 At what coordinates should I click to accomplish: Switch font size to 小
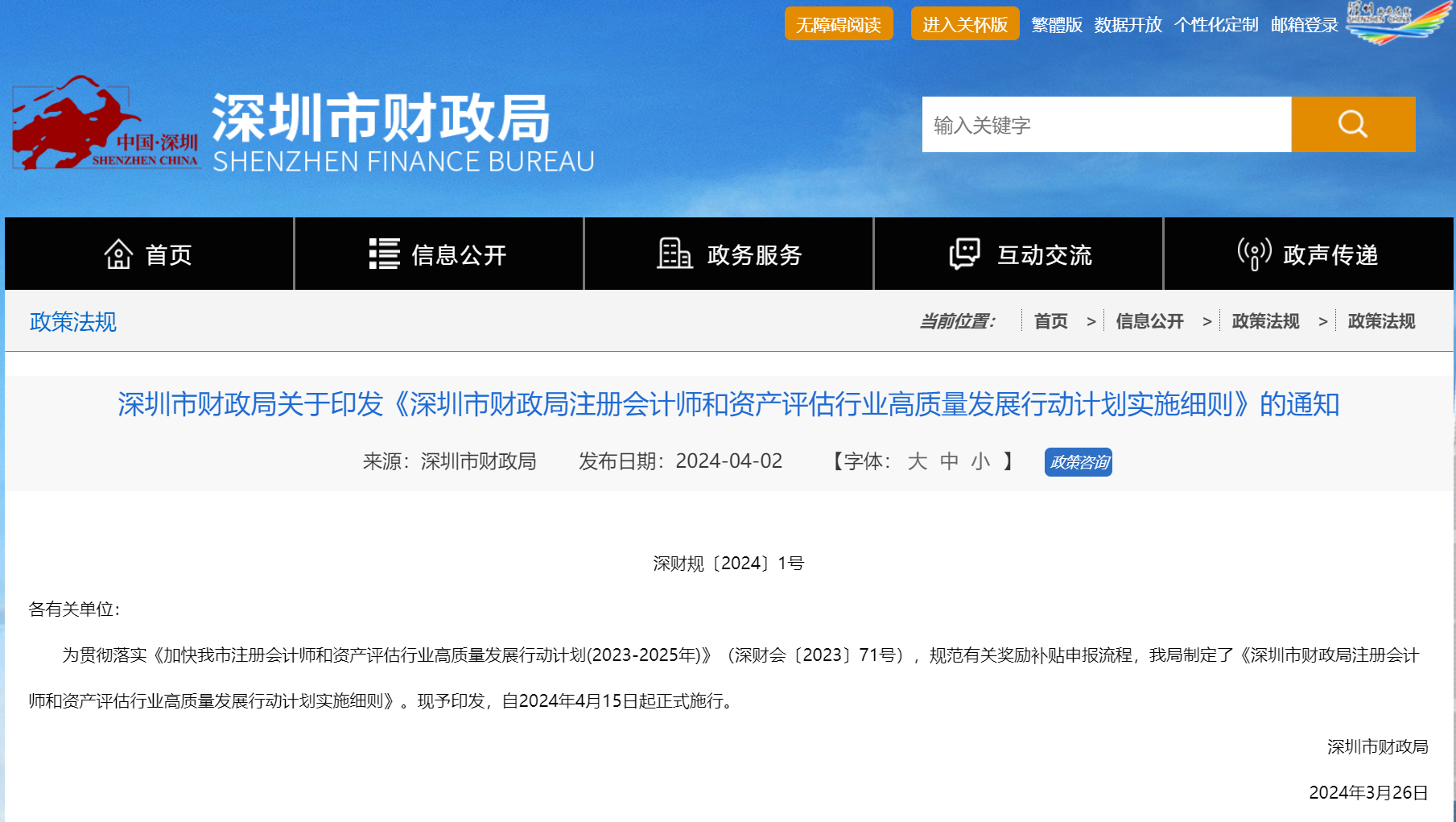pyautogui.click(x=980, y=461)
